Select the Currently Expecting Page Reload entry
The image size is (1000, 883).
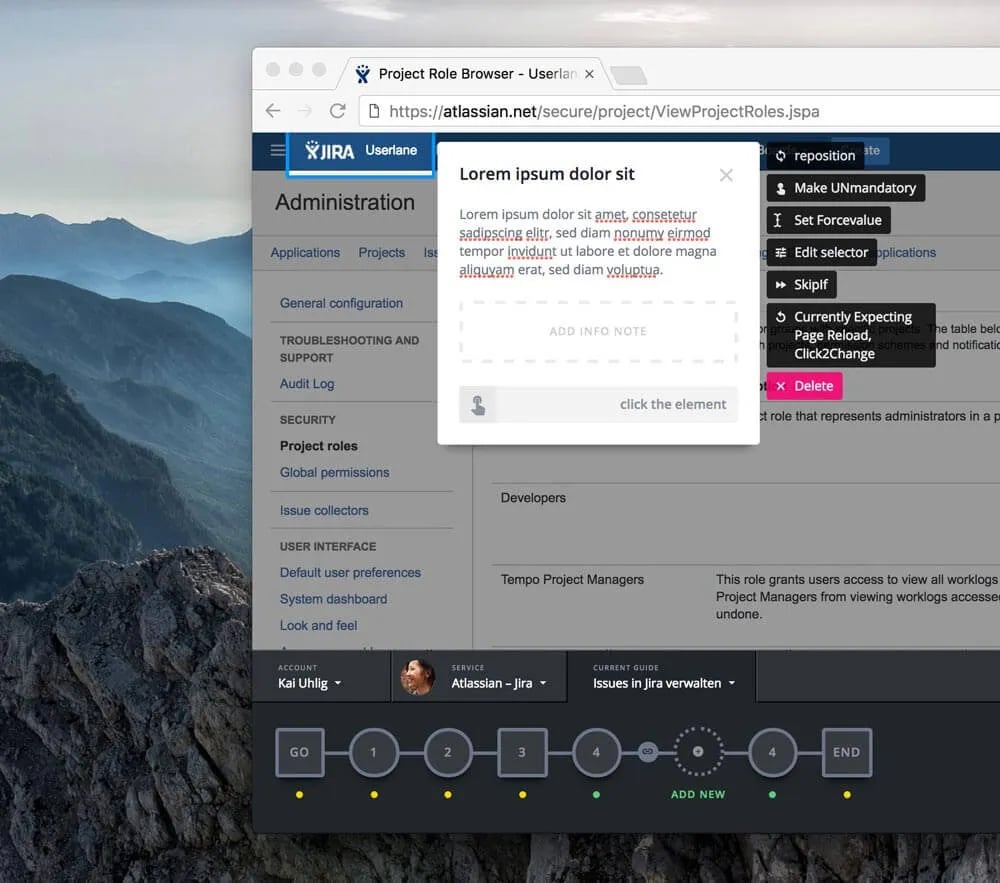coord(851,335)
